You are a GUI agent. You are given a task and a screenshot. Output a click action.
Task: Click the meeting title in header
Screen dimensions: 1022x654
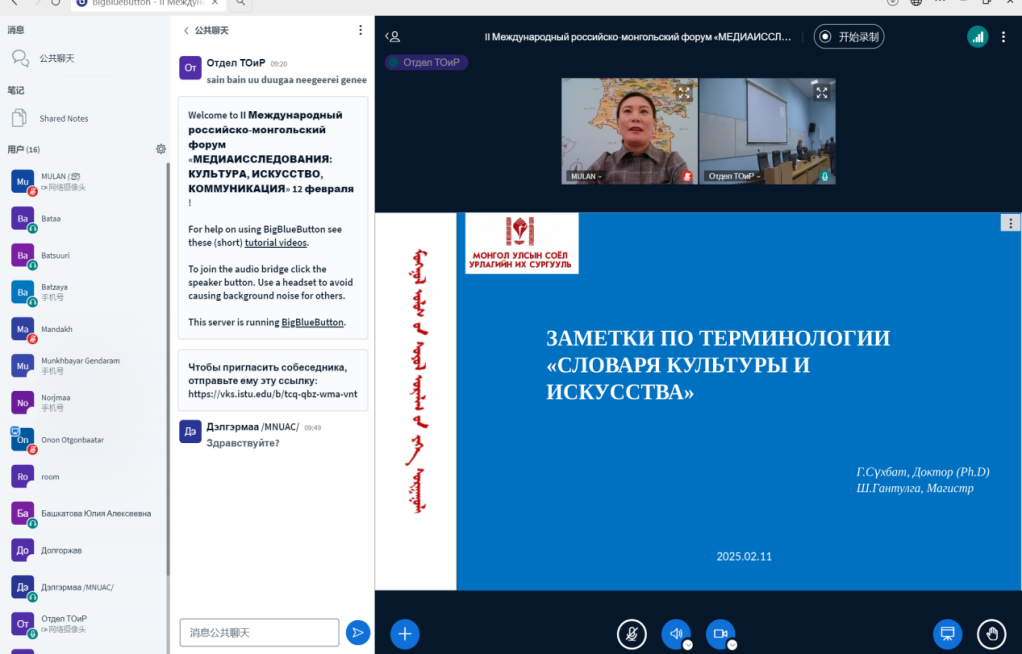[637, 37]
